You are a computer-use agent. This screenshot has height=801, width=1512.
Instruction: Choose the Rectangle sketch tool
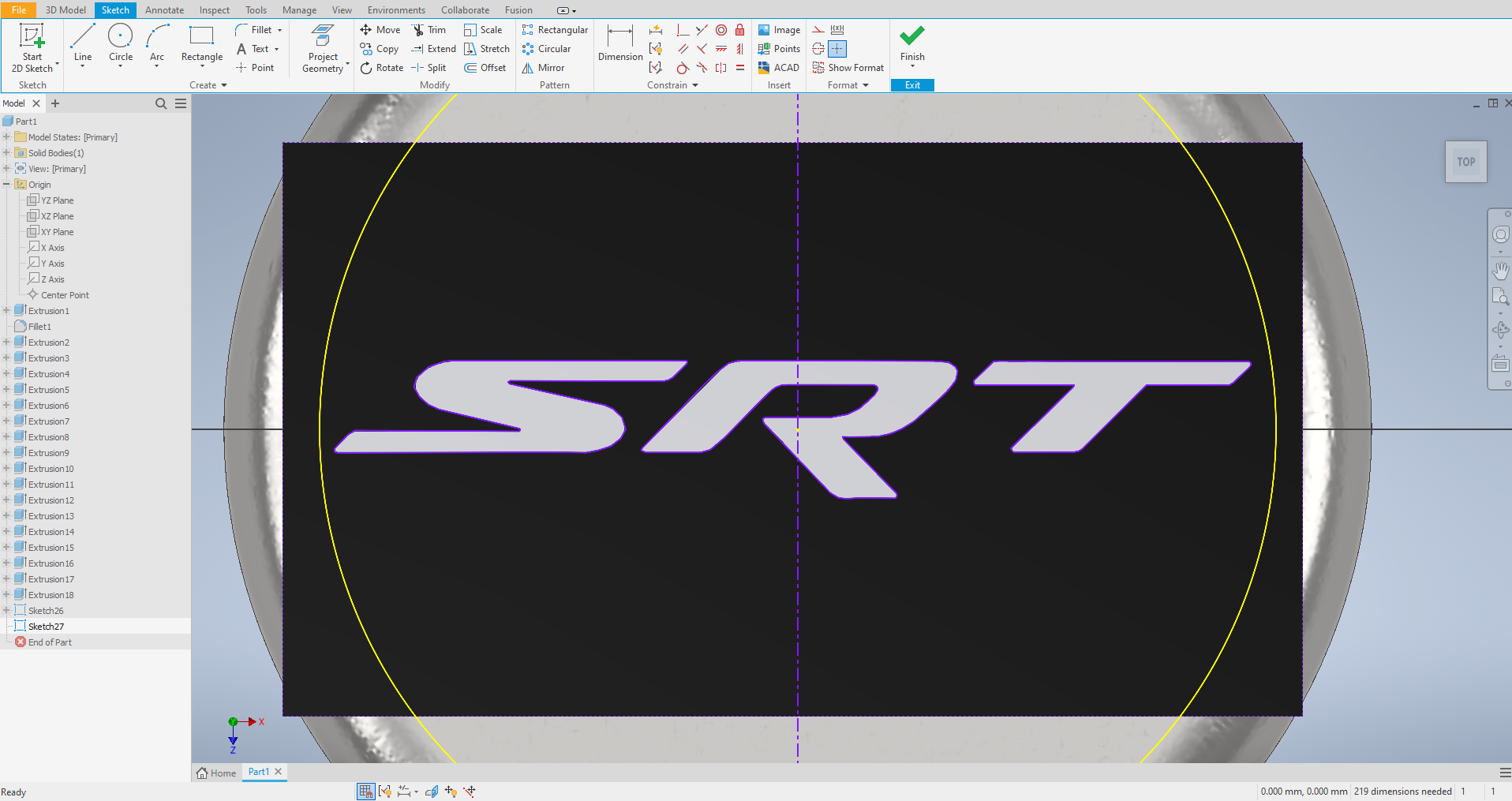coord(202,44)
